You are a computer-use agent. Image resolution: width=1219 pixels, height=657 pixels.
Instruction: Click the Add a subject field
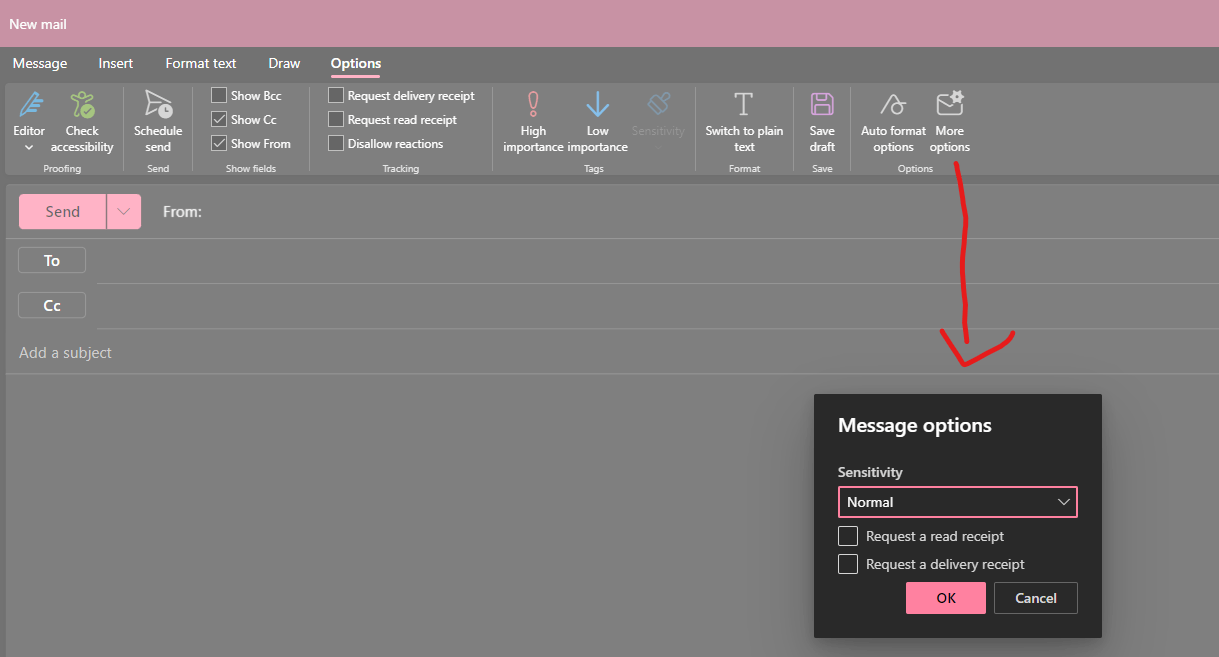[65, 352]
